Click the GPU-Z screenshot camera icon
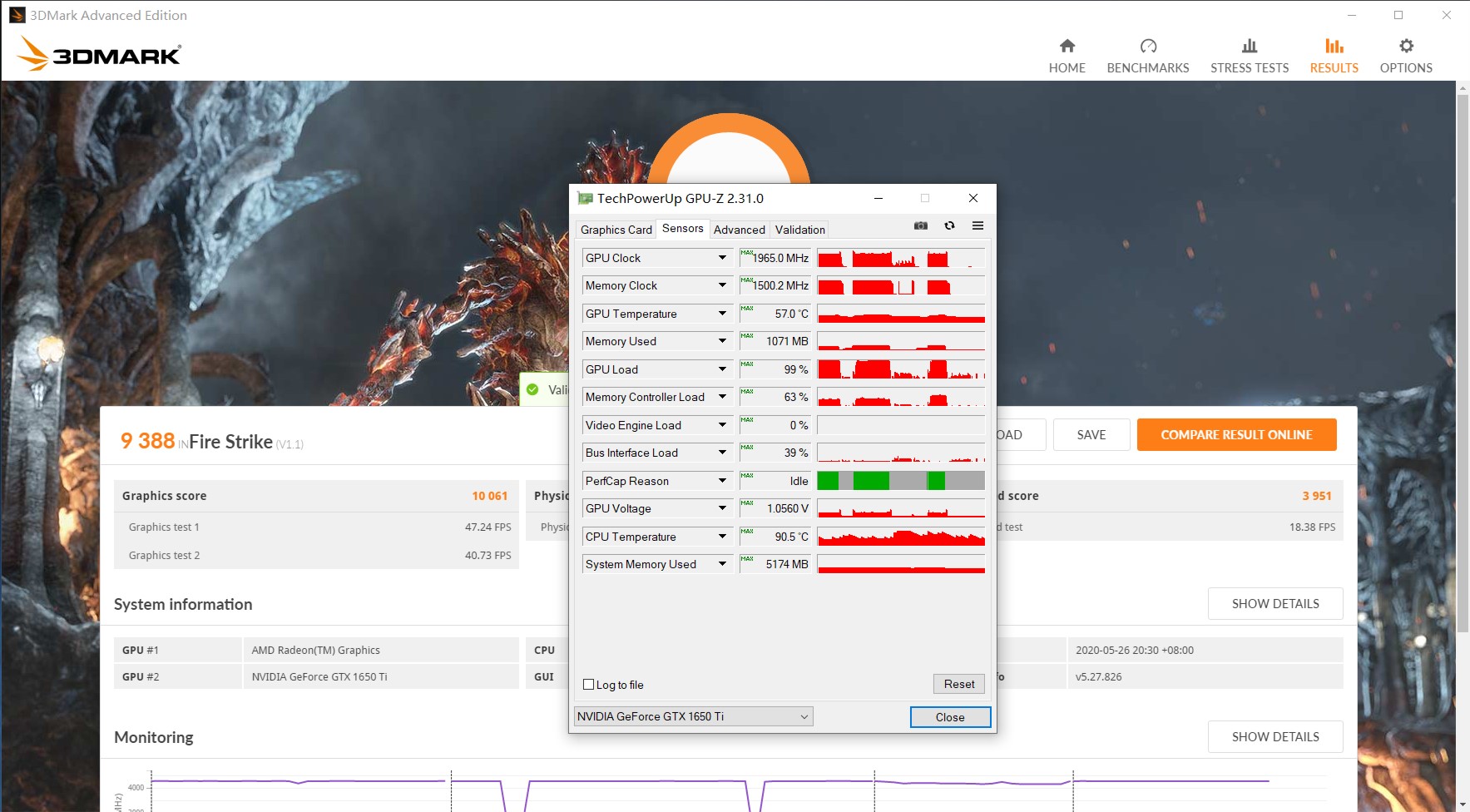 pos(920,226)
